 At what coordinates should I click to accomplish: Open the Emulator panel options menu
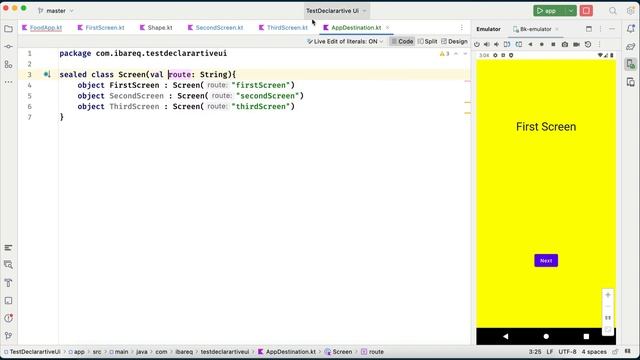(600, 29)
